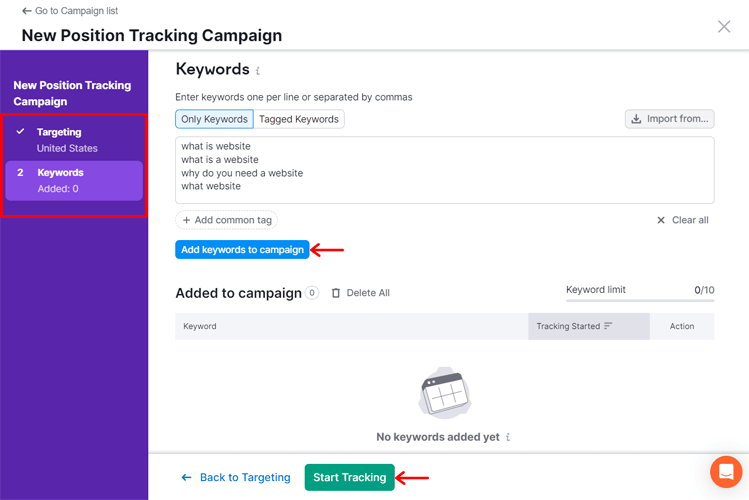
Task: Click Add keywords to campaign button
Action: coord(242,250)
